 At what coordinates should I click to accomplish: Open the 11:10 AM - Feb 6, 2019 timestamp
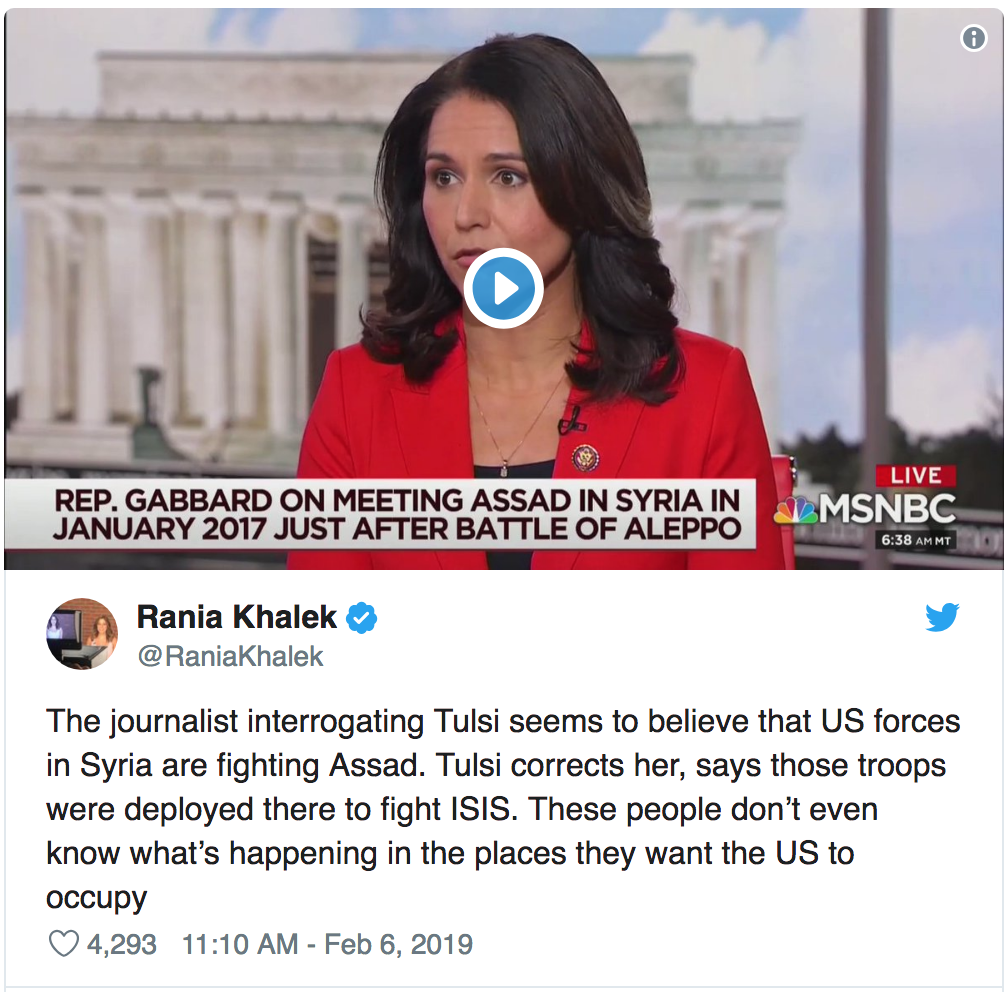tap(327, 944)
